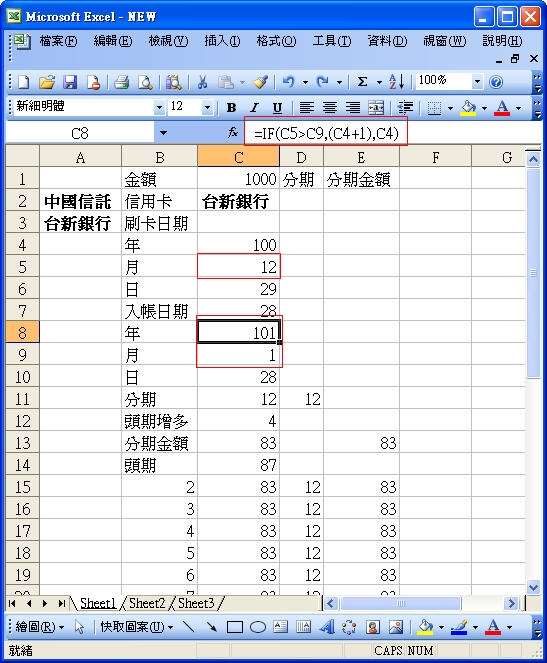Viewport: 547px width, 663px height.
Task: Open the font size dropdown
Action: click(x=207, y=108)
